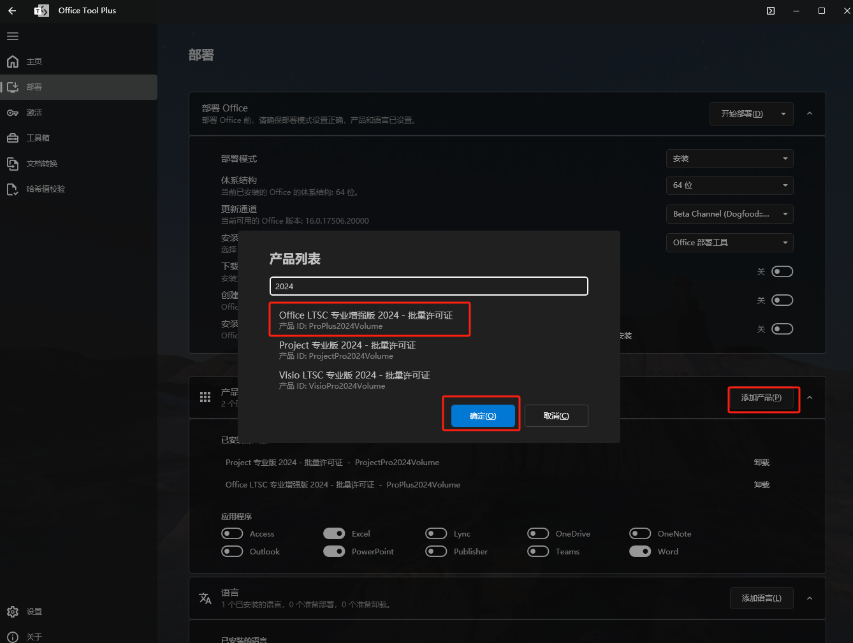Select the Deploy (部署) sidebar item
Screen dimensions: 853x643
pos(79,87)
